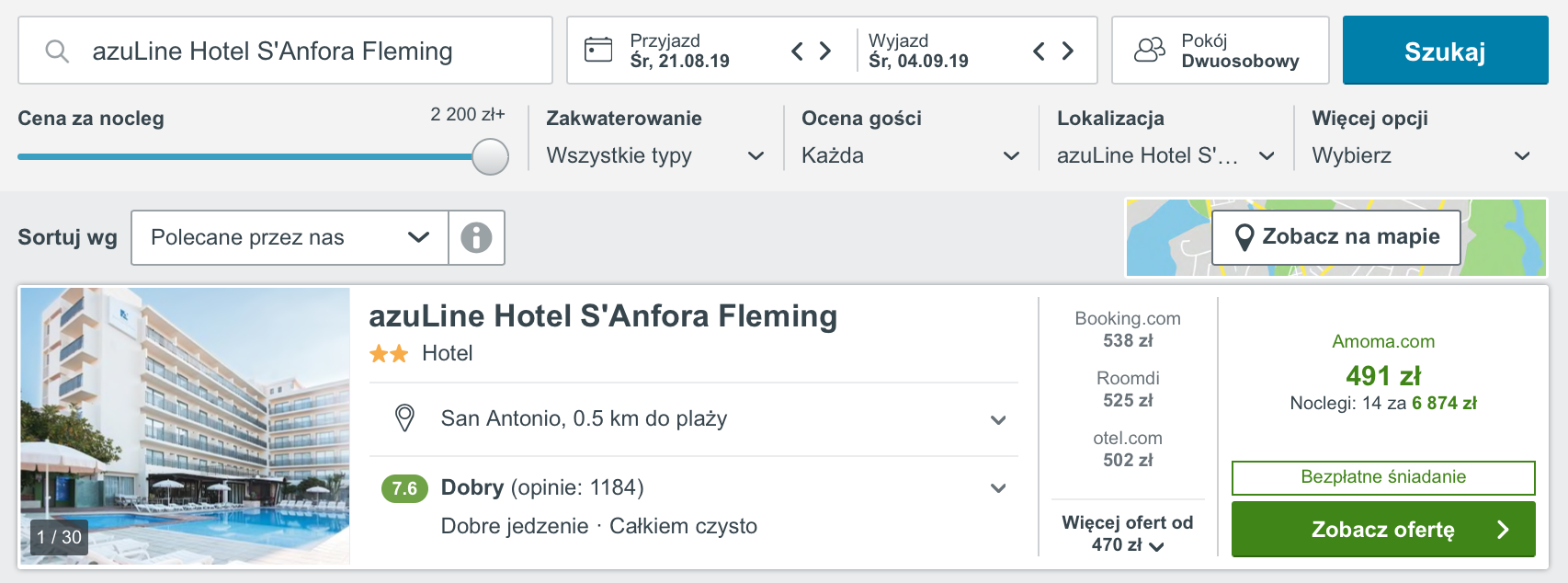Adjust the price per night slider handle

coord(490,156)
